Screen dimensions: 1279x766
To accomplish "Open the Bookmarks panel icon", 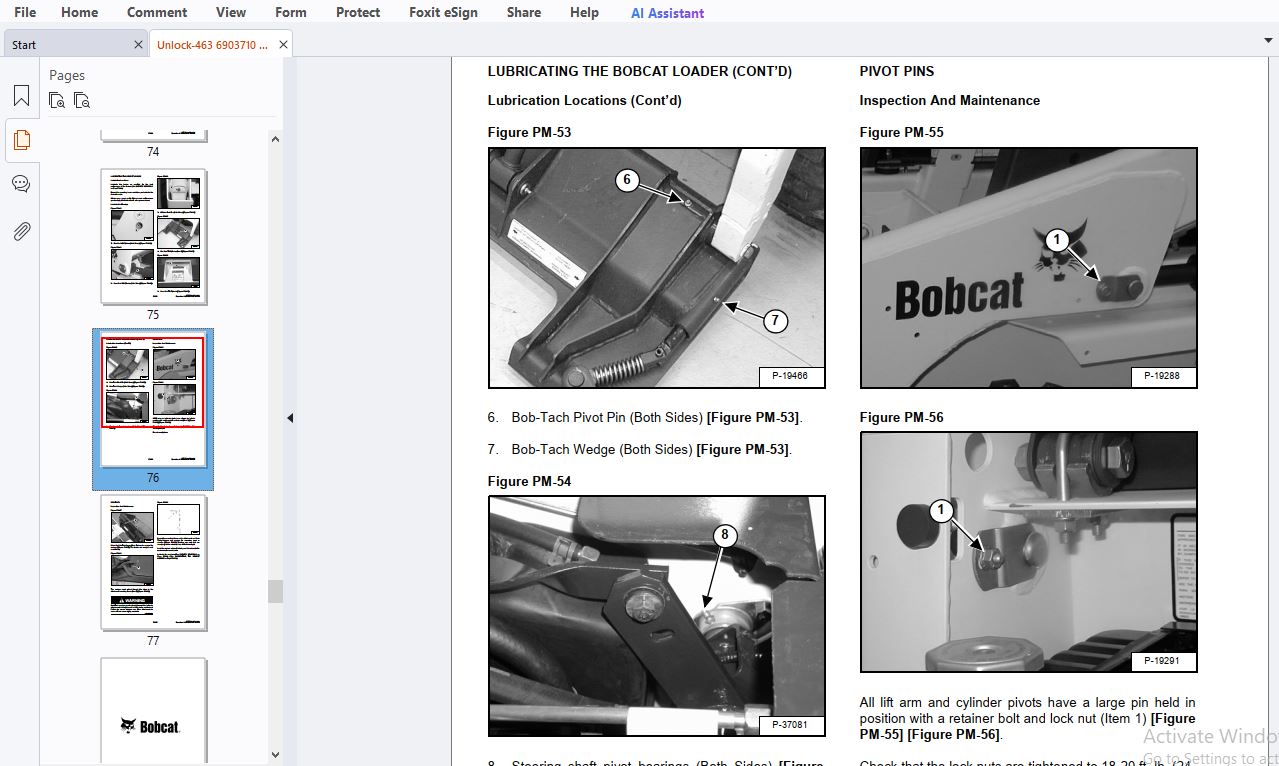I will pos(21,96).
